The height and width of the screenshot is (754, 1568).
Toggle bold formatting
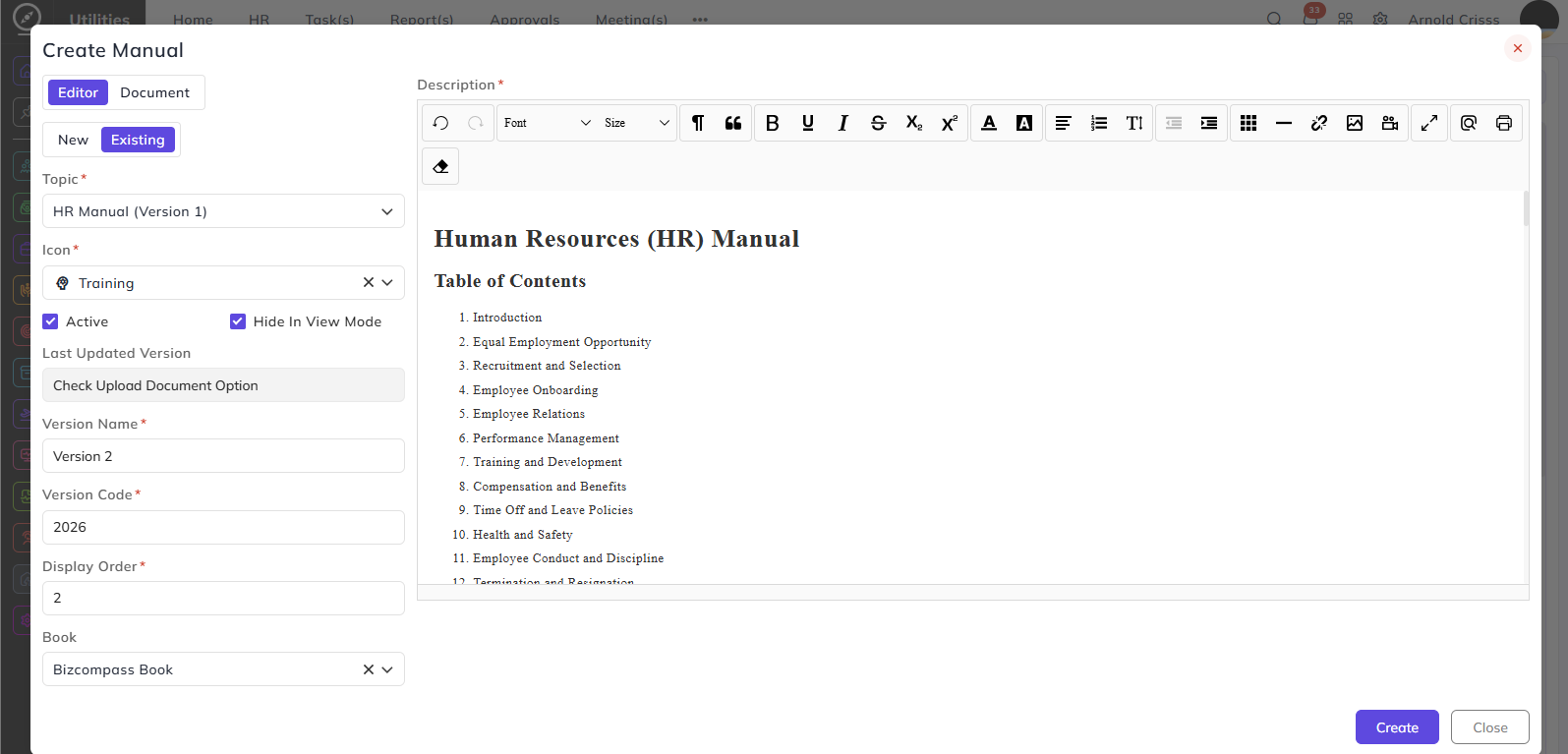[773, 123]
